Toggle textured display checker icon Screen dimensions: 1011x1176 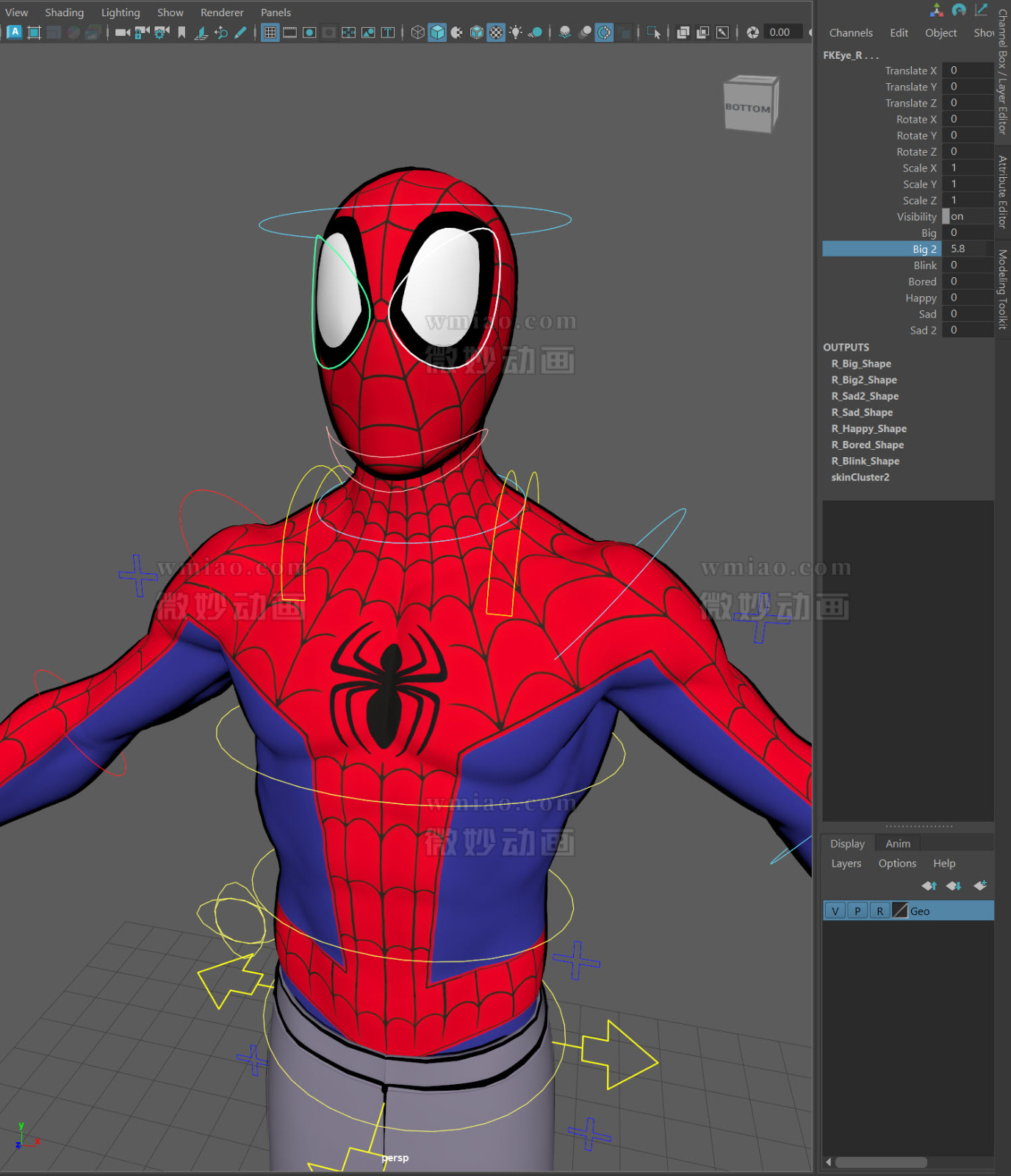point(496,32)
